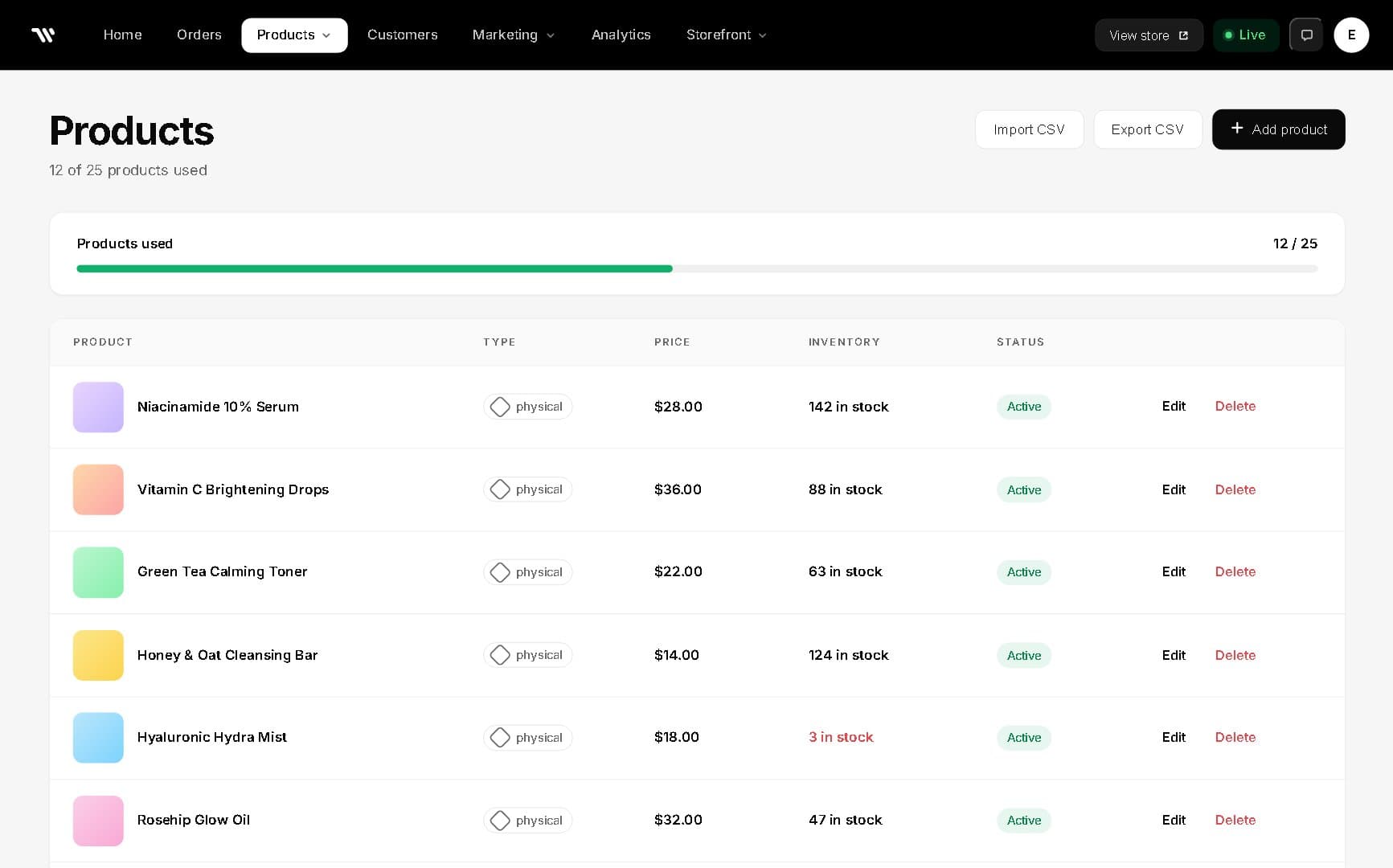
Task: Edit Honey & Oat Cleansing Bar
Action: [1174, 655]
